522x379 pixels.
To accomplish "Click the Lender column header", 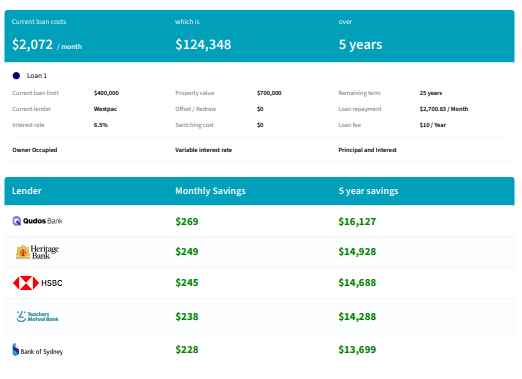I will (27, 191).
